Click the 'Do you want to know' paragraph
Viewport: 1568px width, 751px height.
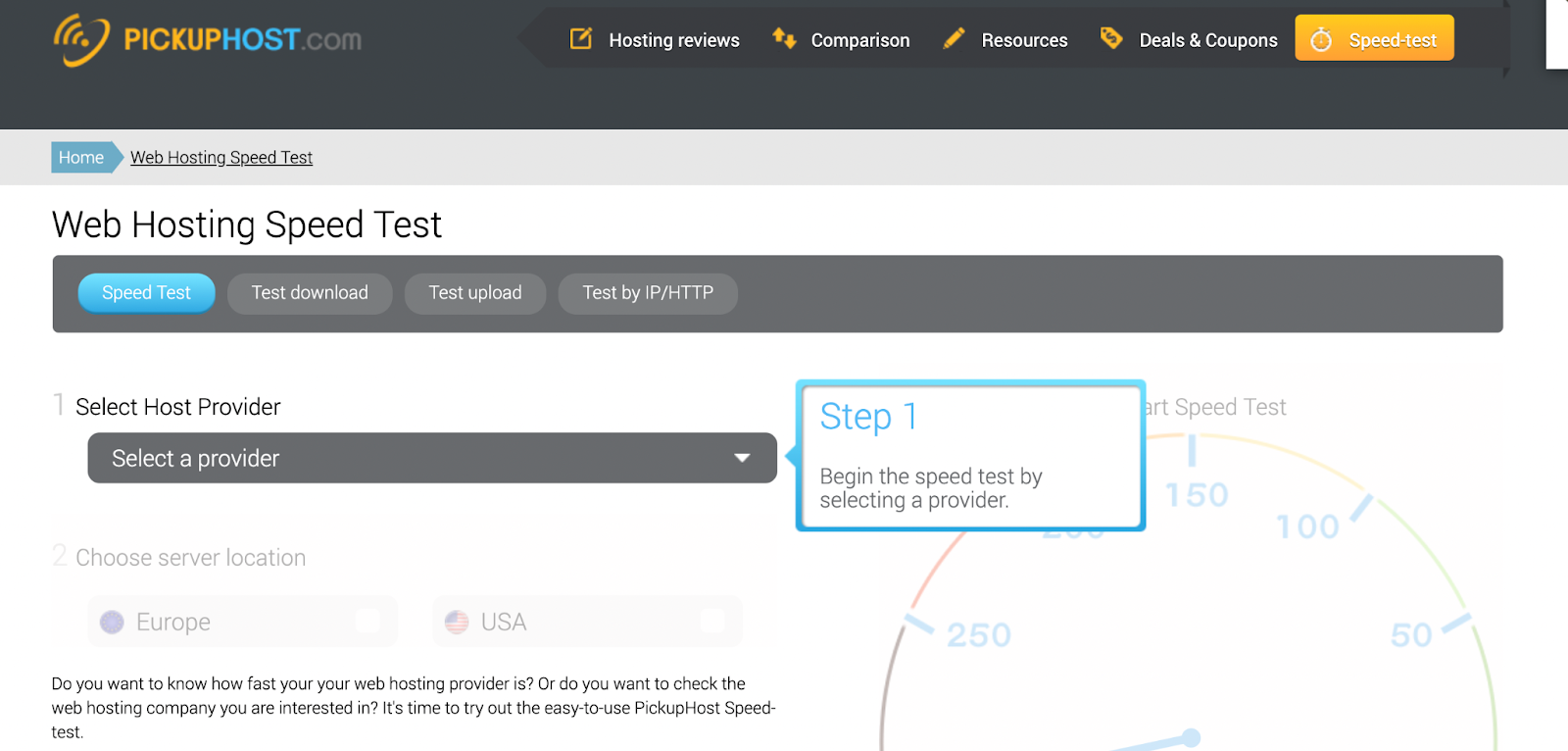point(414,708)
